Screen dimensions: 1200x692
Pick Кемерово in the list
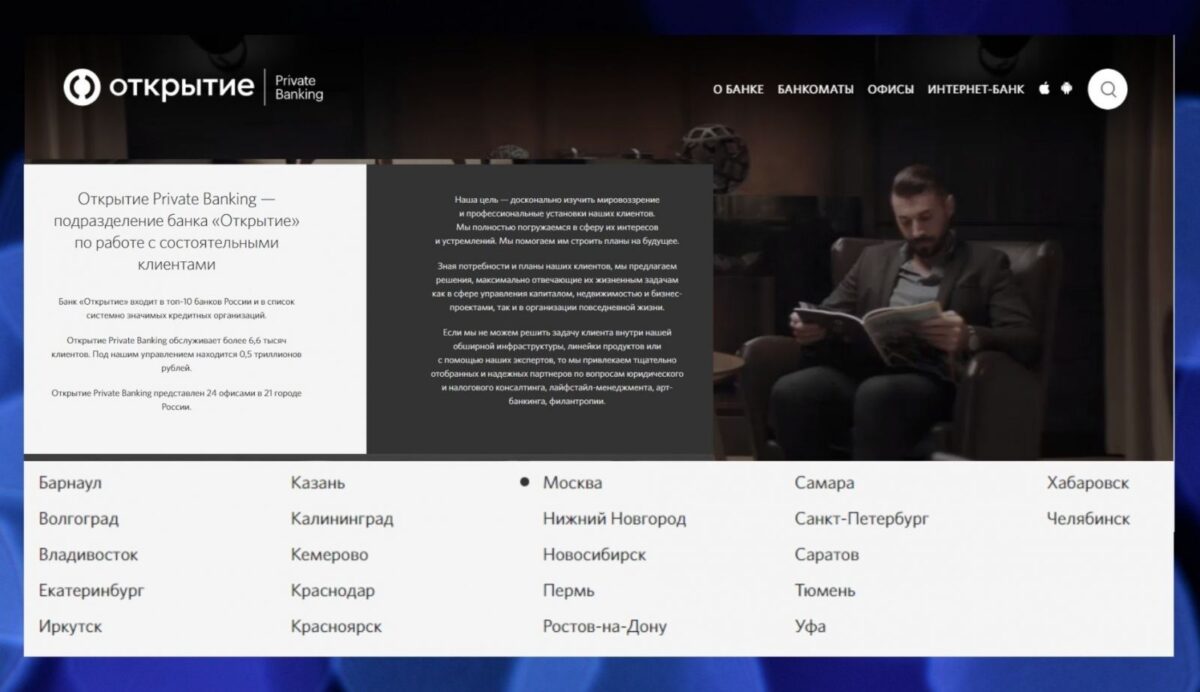point(329,555)
